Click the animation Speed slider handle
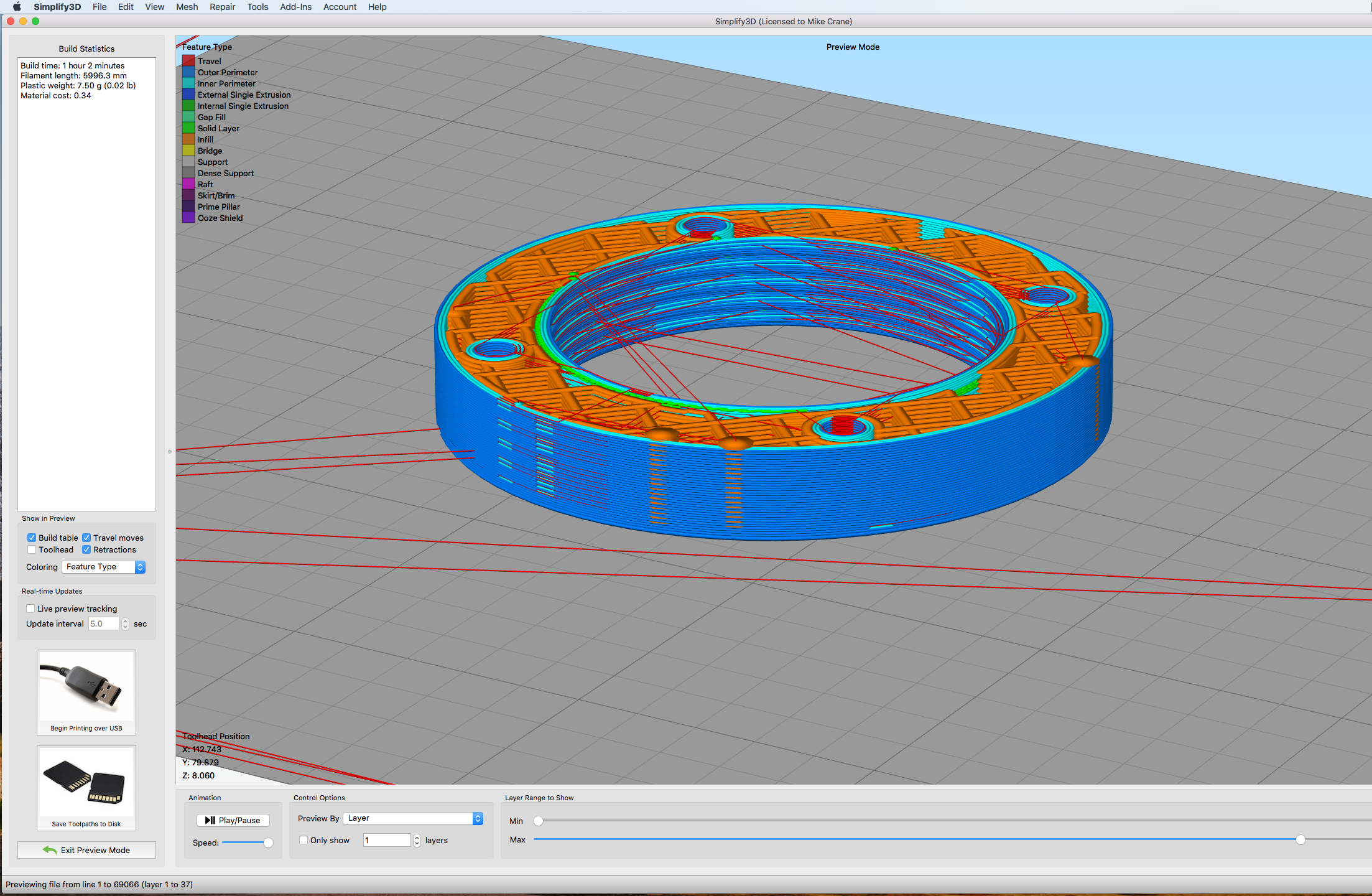The image size is (1372, 896). click(x=268, y=842)
